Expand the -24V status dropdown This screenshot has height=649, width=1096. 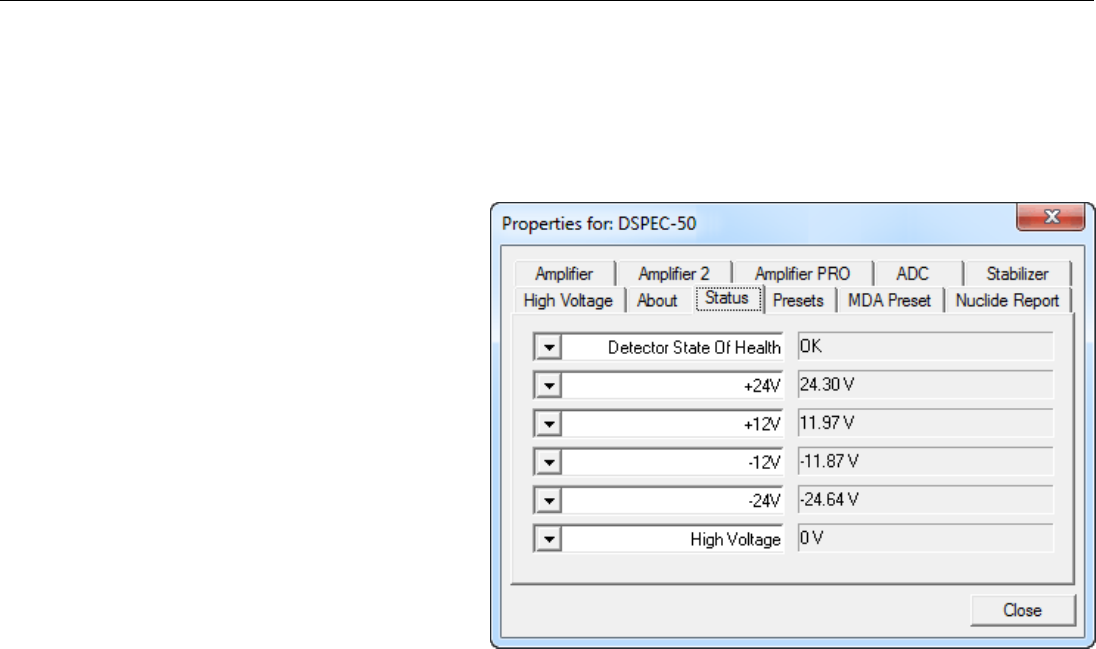click(549, 501)
